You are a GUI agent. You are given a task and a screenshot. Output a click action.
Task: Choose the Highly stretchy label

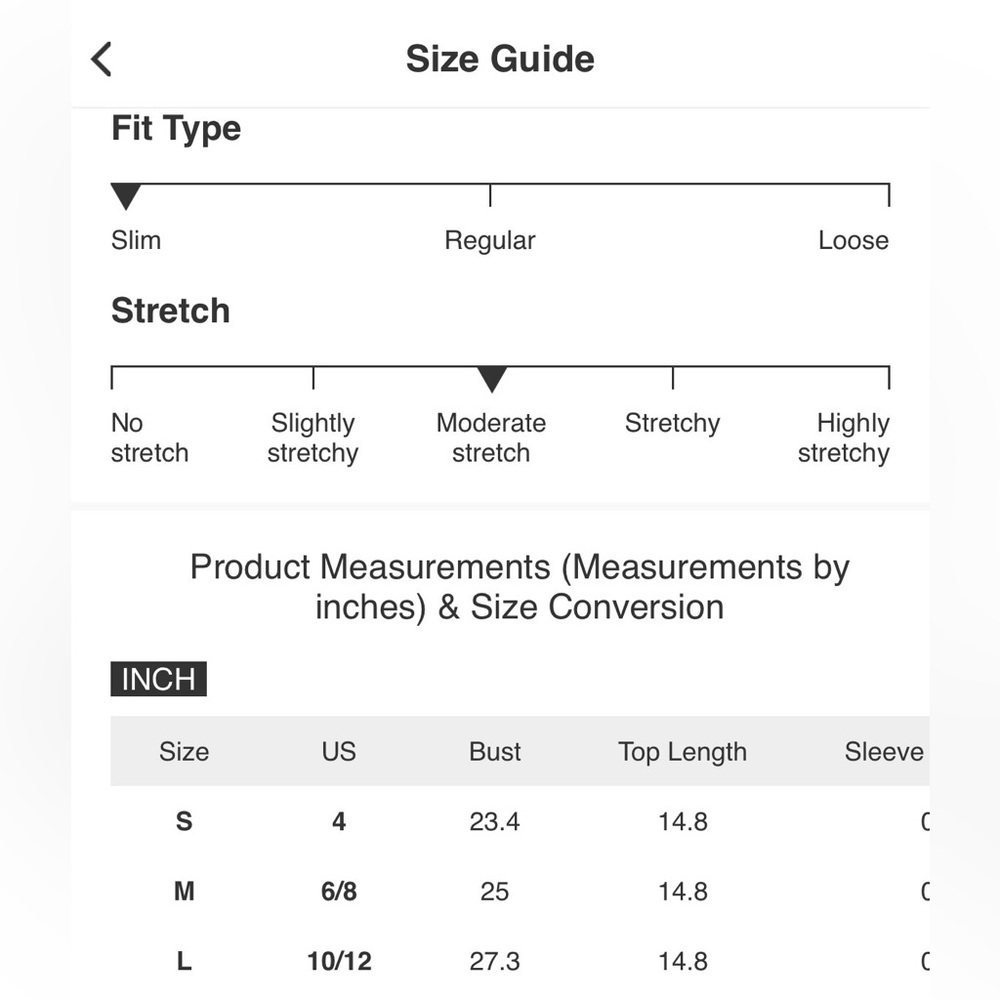coord(843,438)
